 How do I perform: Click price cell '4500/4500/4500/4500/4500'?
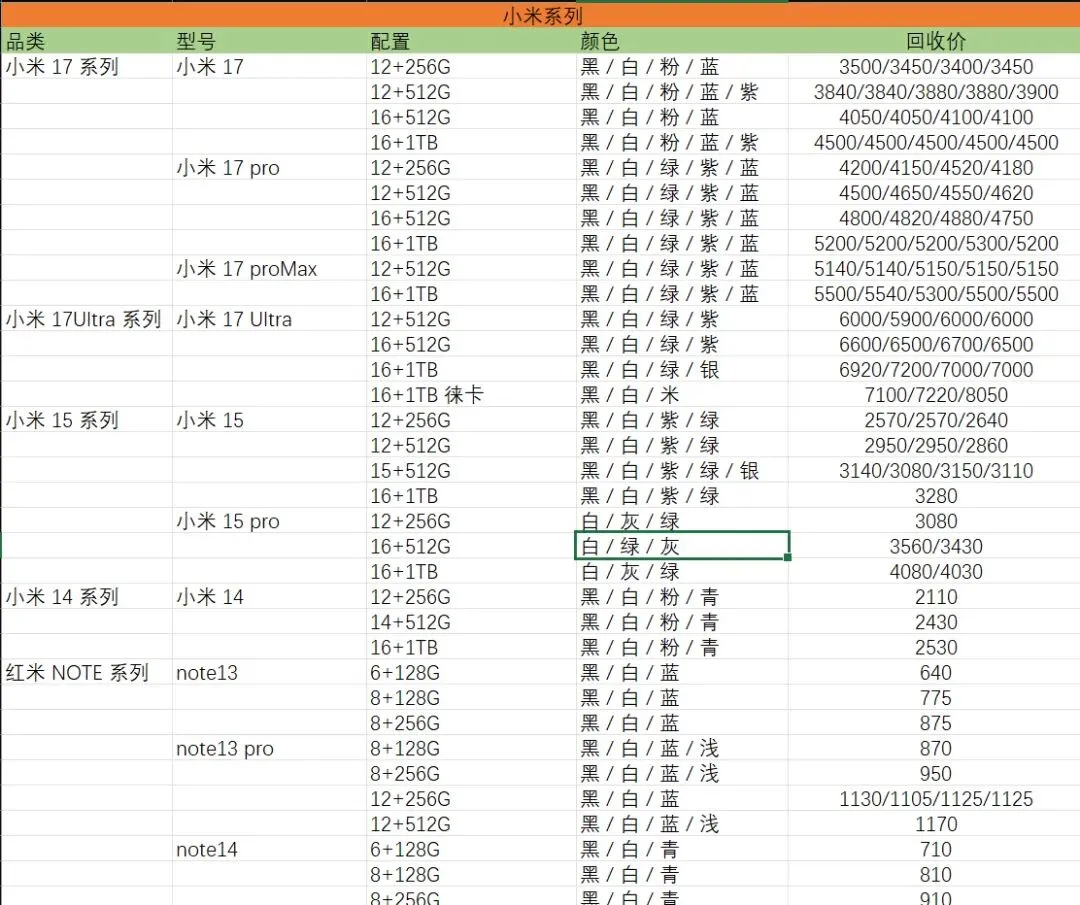[x=935, y=143]
